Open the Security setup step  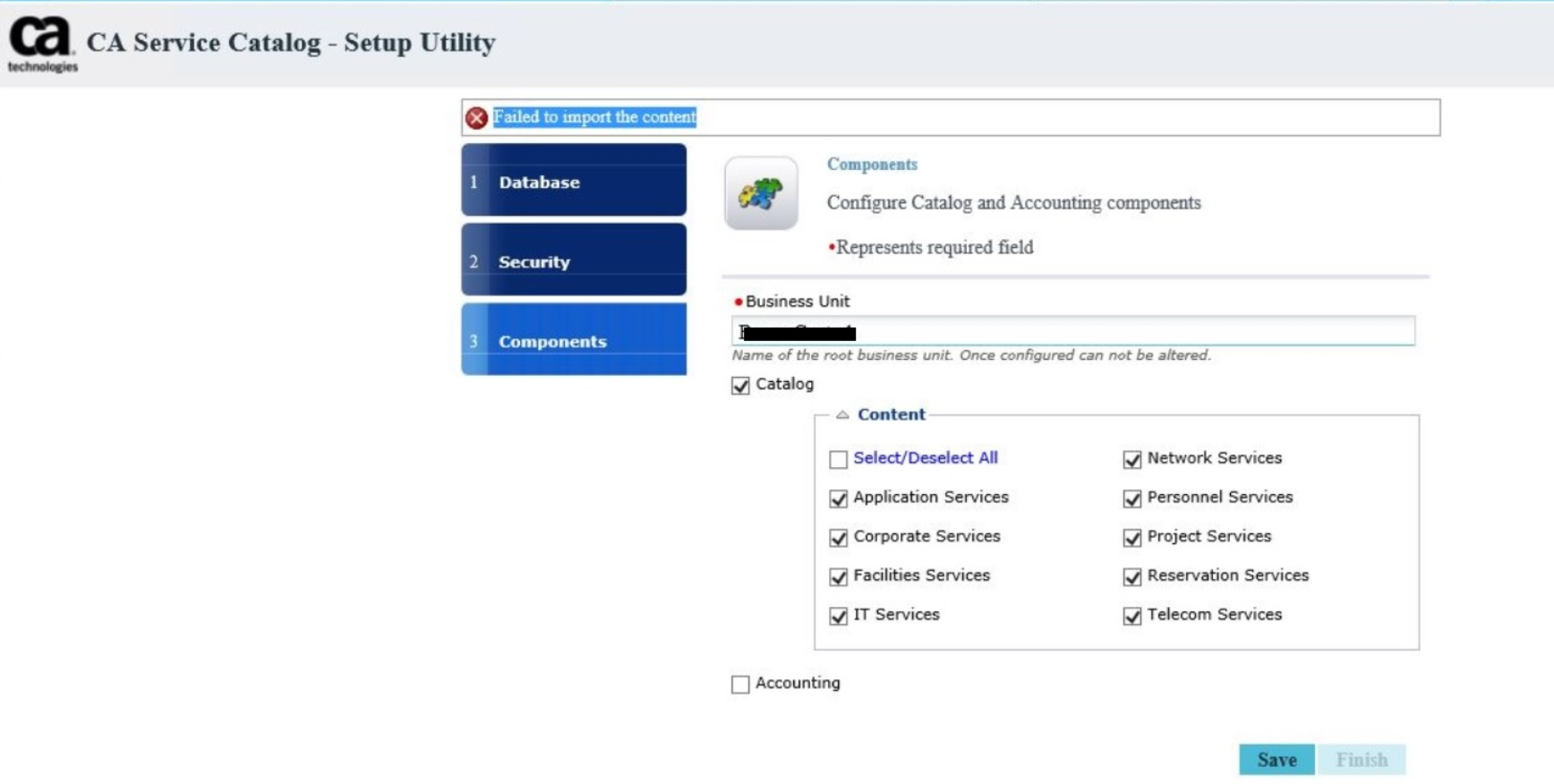(574, 260)
